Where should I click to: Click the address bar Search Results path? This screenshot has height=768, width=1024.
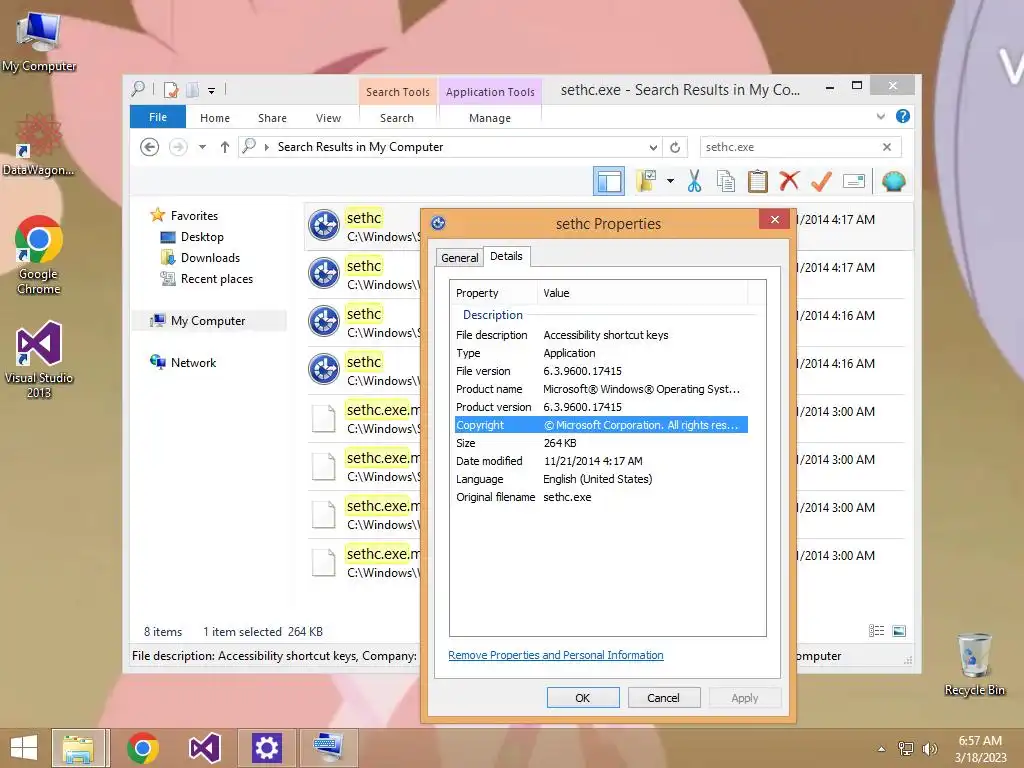360,147
